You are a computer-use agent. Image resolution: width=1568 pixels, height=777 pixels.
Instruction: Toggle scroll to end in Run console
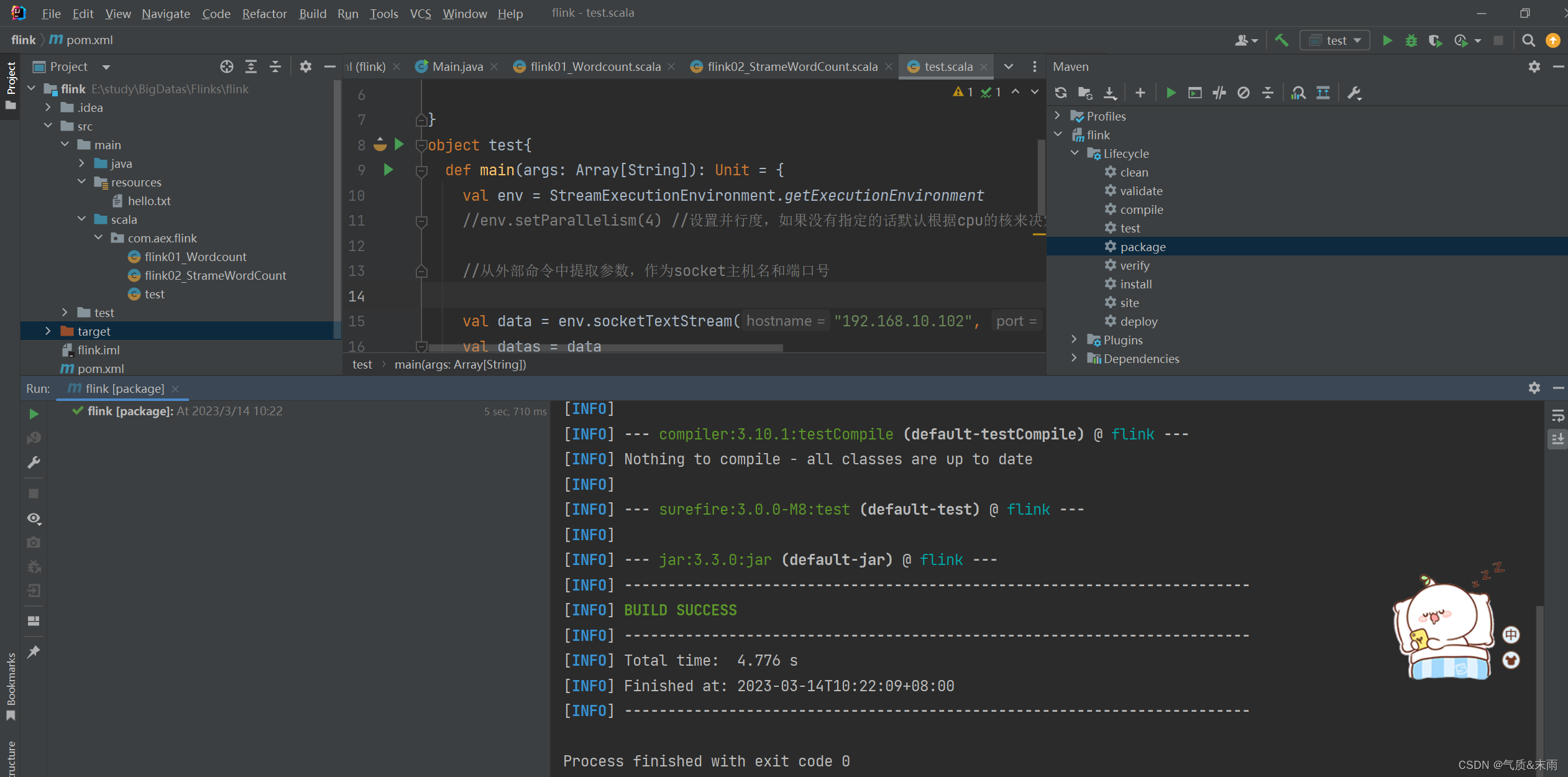pos(1557,439)
